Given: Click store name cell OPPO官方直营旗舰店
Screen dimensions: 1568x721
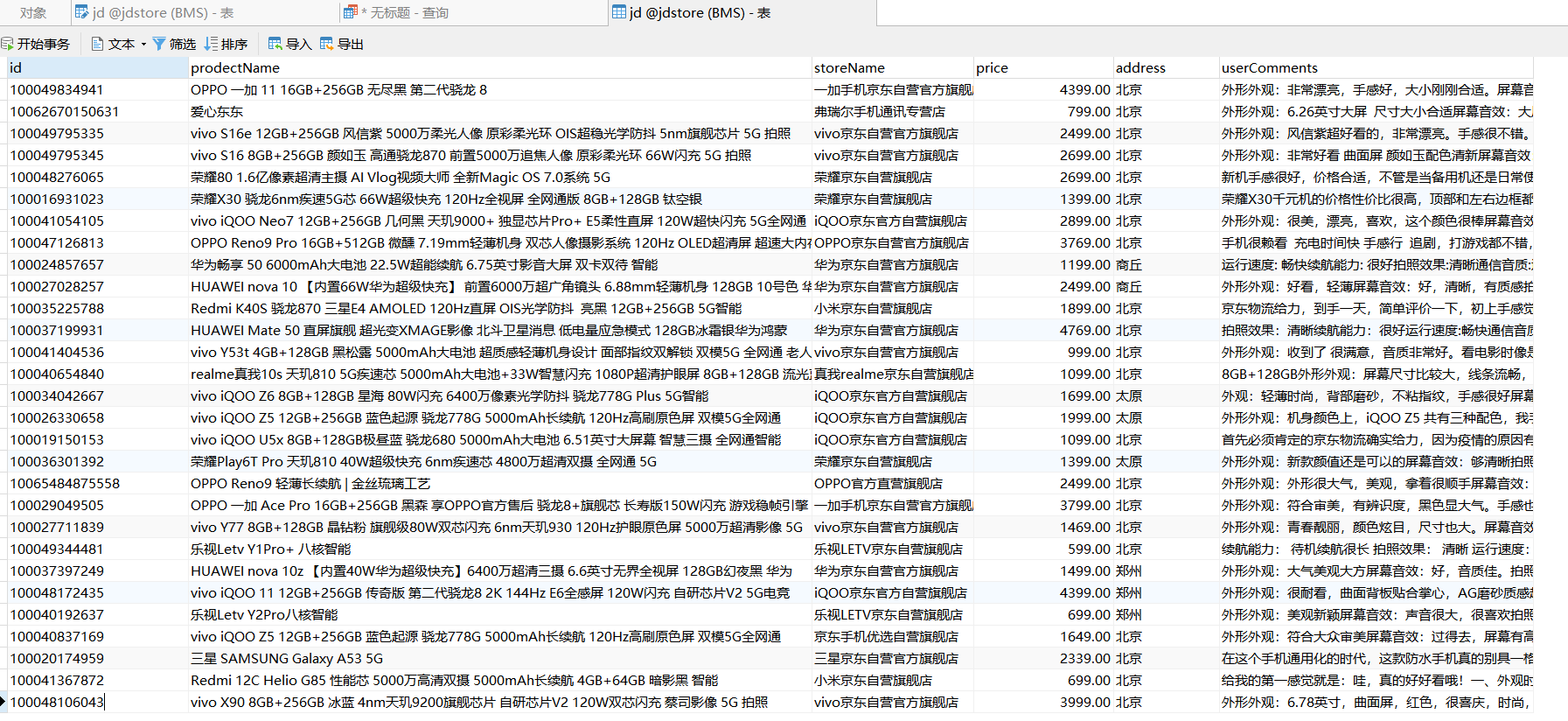Looking at the screenshot, I should pos(893,484).
